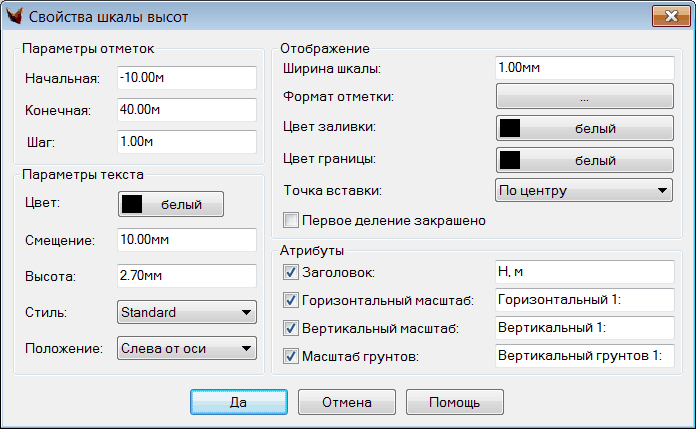Toggle Горизонтальный масштаб checkbox

click(291, 300)
